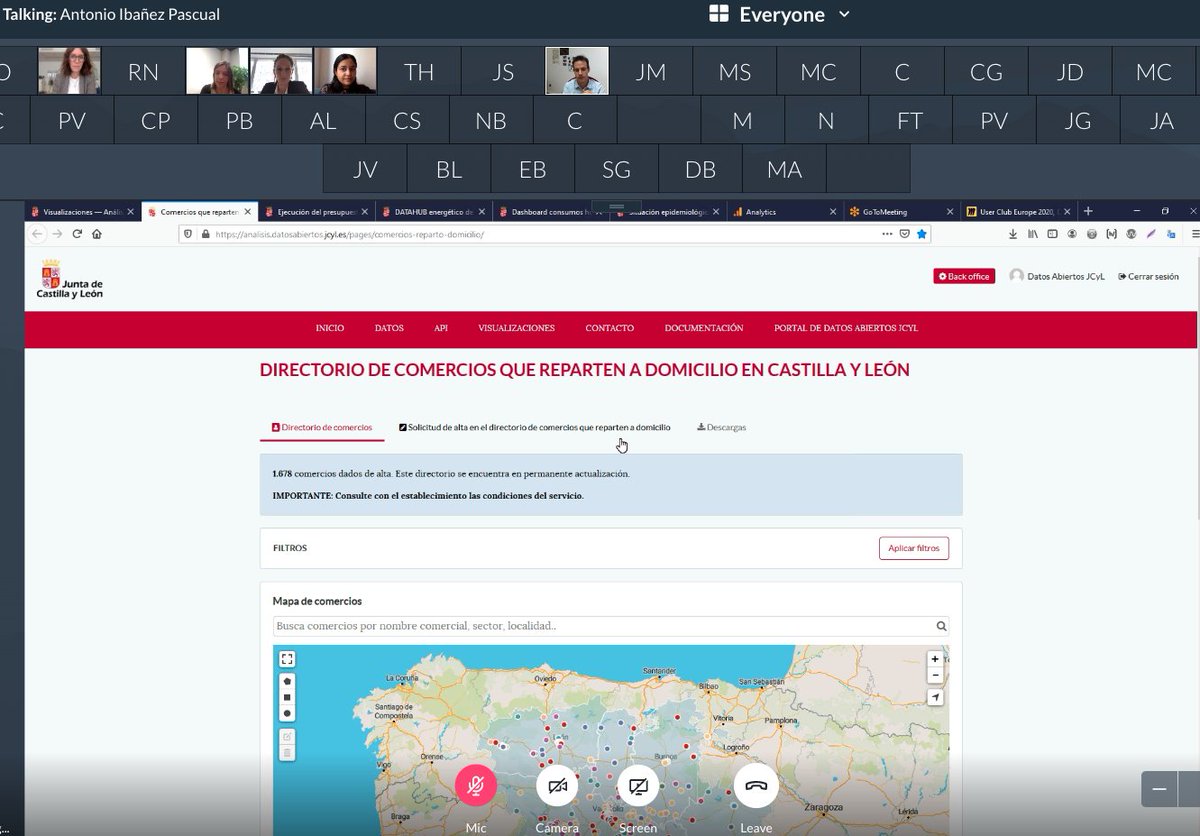Click the map locate-me arrow icon

[935, 697]
